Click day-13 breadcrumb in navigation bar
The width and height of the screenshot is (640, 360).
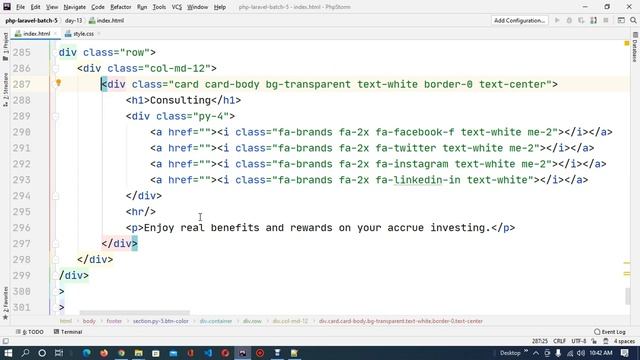(74, 20)
